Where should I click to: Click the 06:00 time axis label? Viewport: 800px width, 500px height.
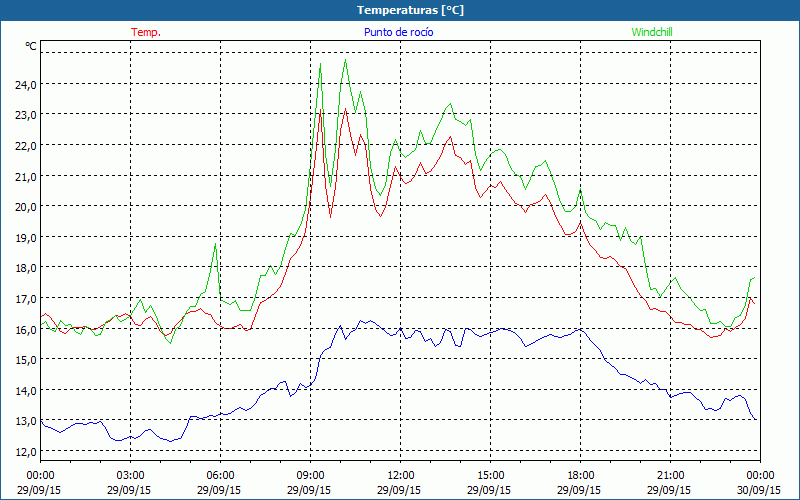(x=220, y=476)
